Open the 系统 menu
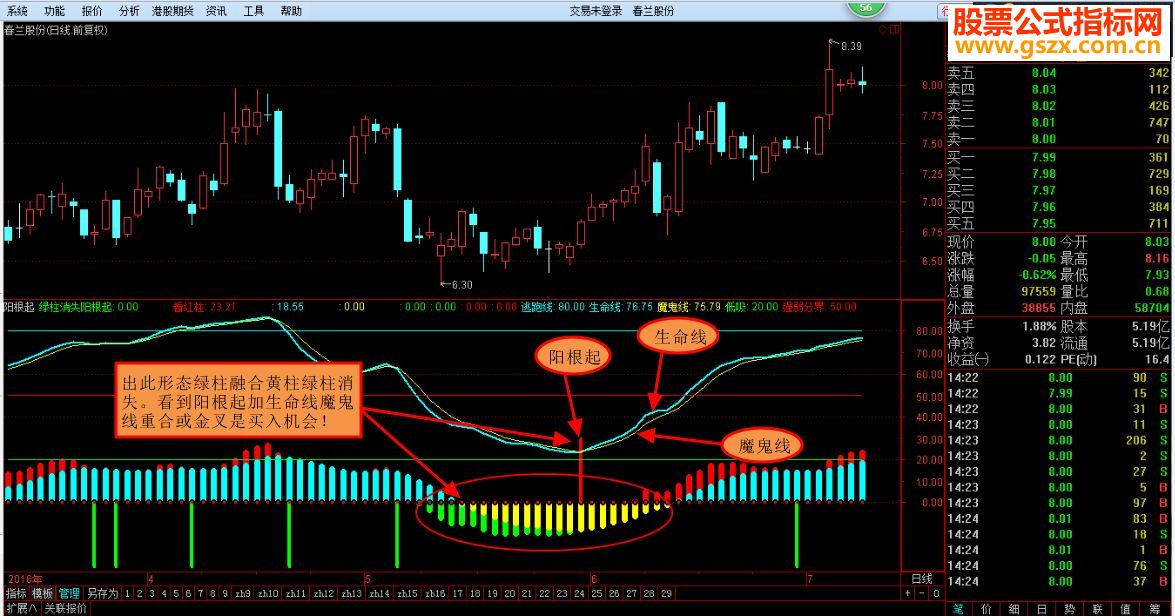1175x616 pixels. 17,10
